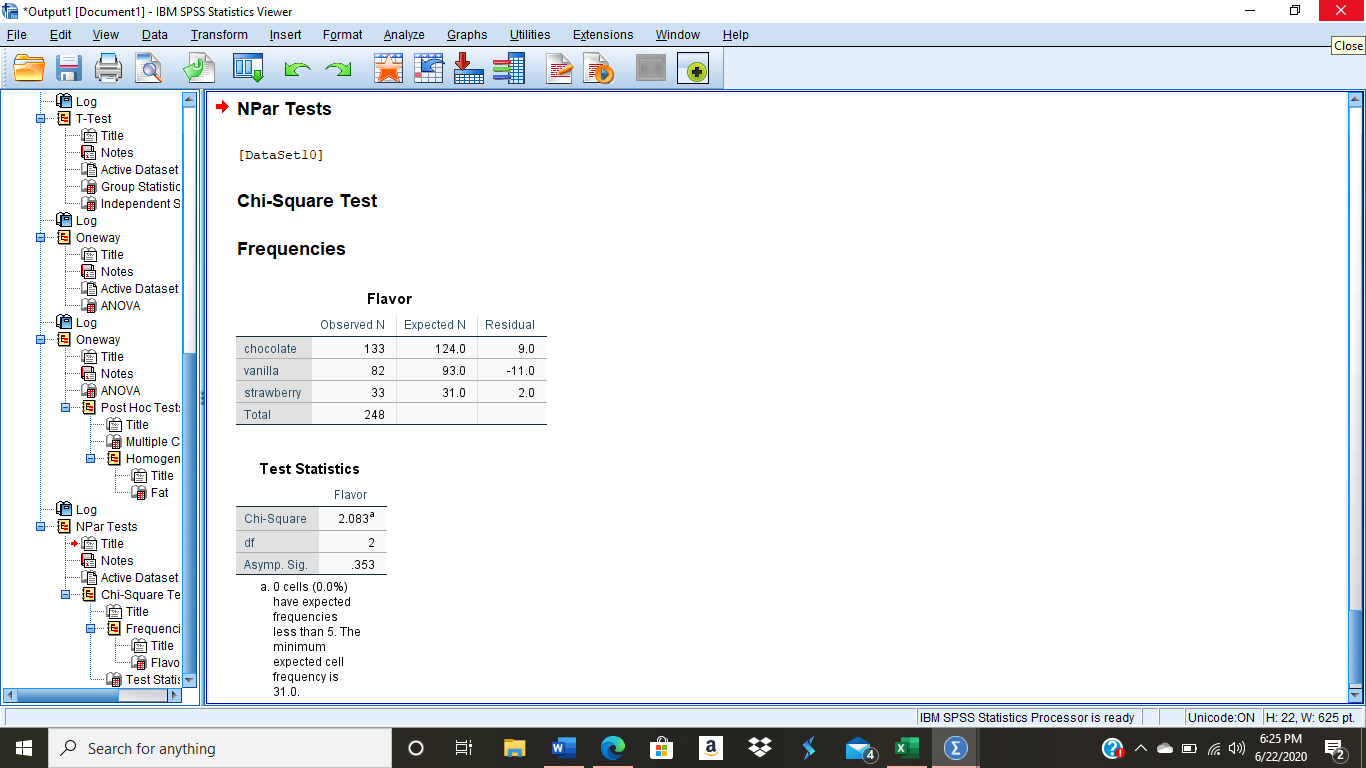Open Excel from the taskbar

coord(906,748)
